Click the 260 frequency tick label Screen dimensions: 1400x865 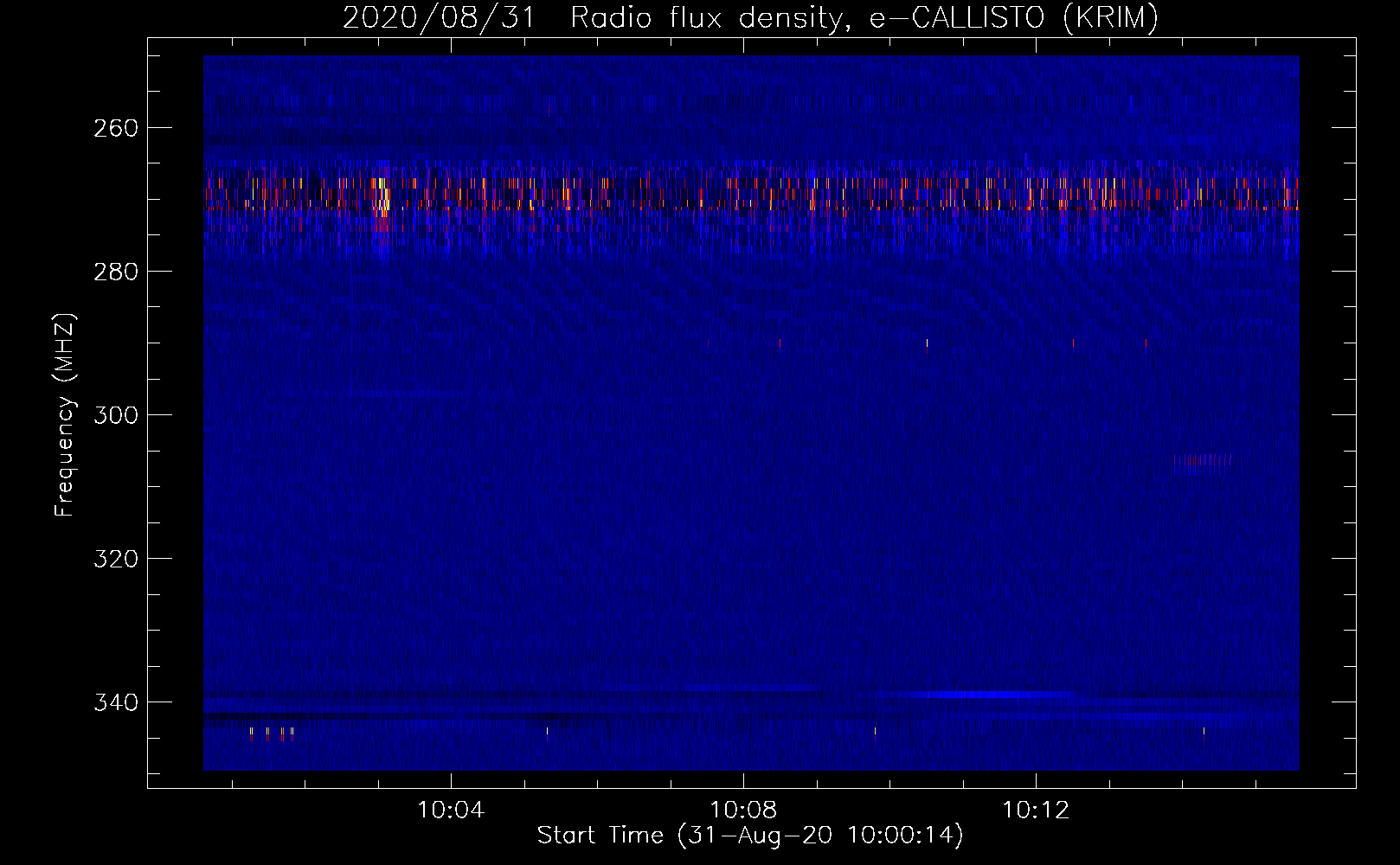(x=115, y=128)
